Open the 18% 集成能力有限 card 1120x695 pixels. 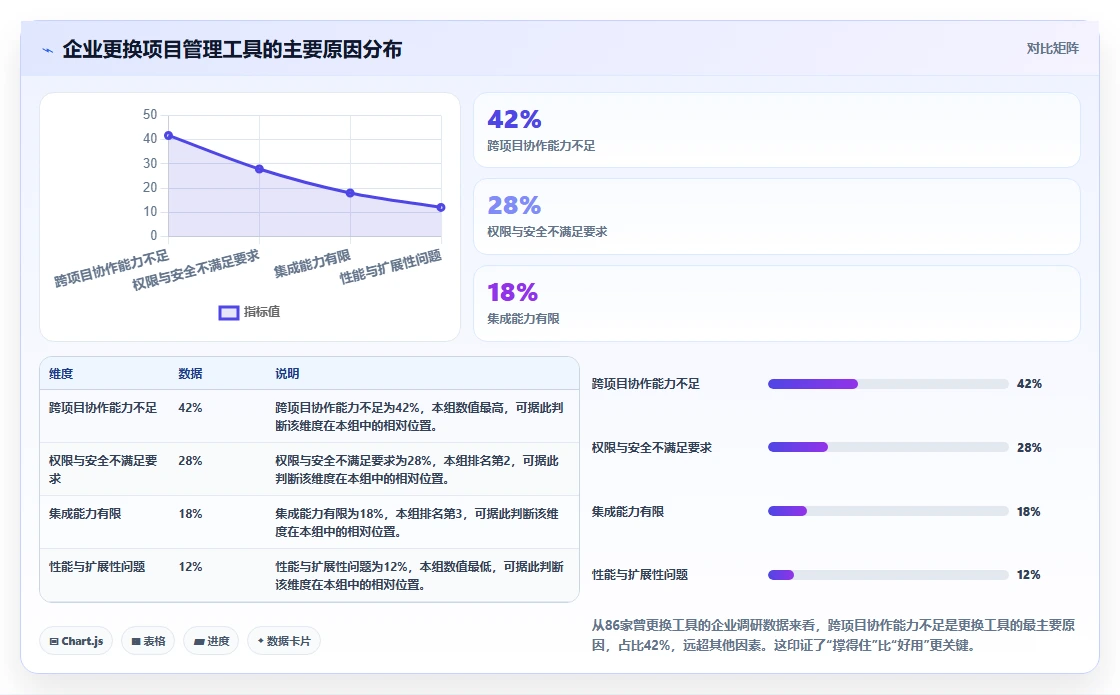click(x=776, y=304)
